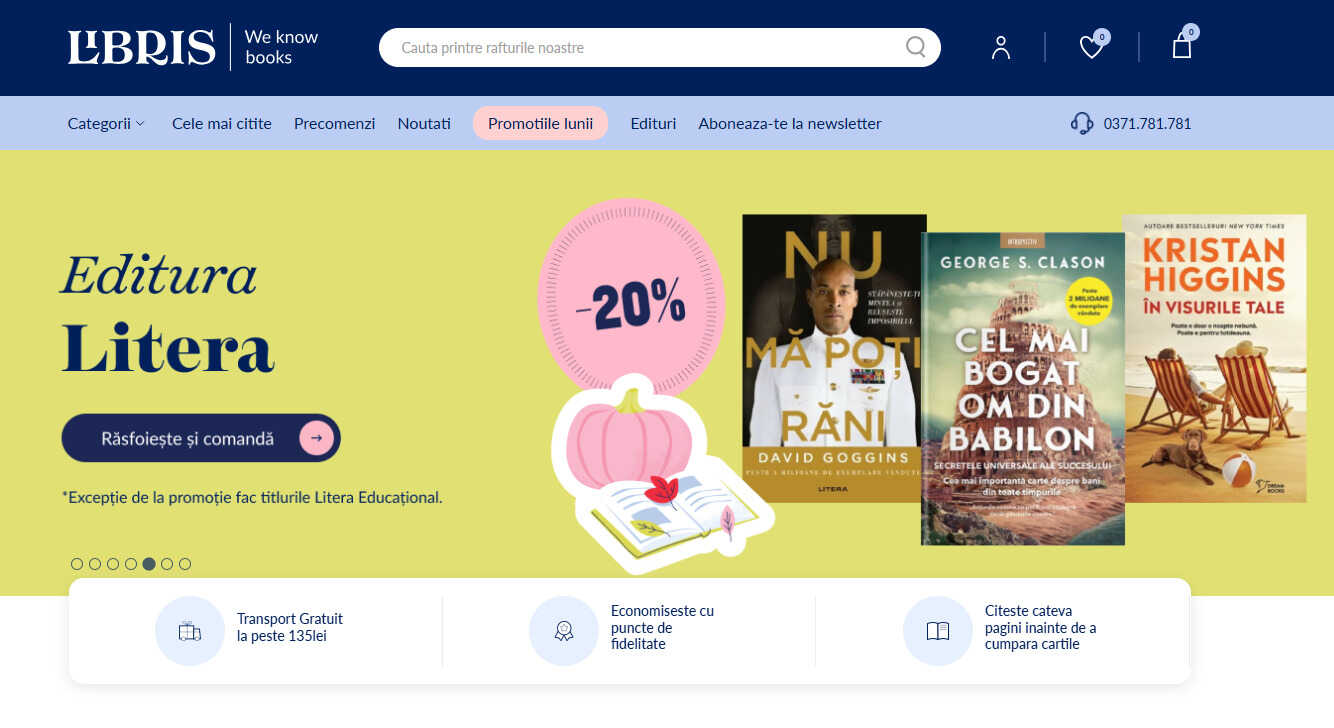Select the fourth carousel slide dot
The width and height of the screenshot is (1334, 728).
[x=131, y=564]
